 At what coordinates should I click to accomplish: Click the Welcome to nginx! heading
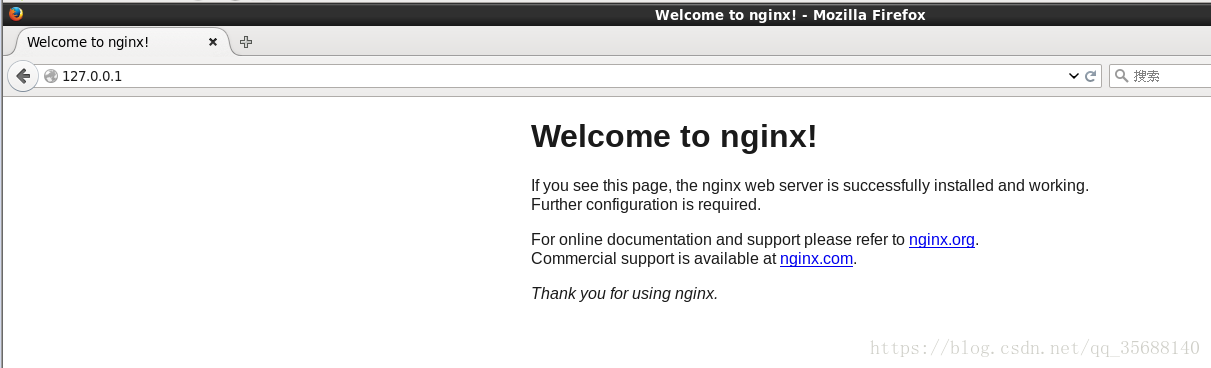point(674,136)
